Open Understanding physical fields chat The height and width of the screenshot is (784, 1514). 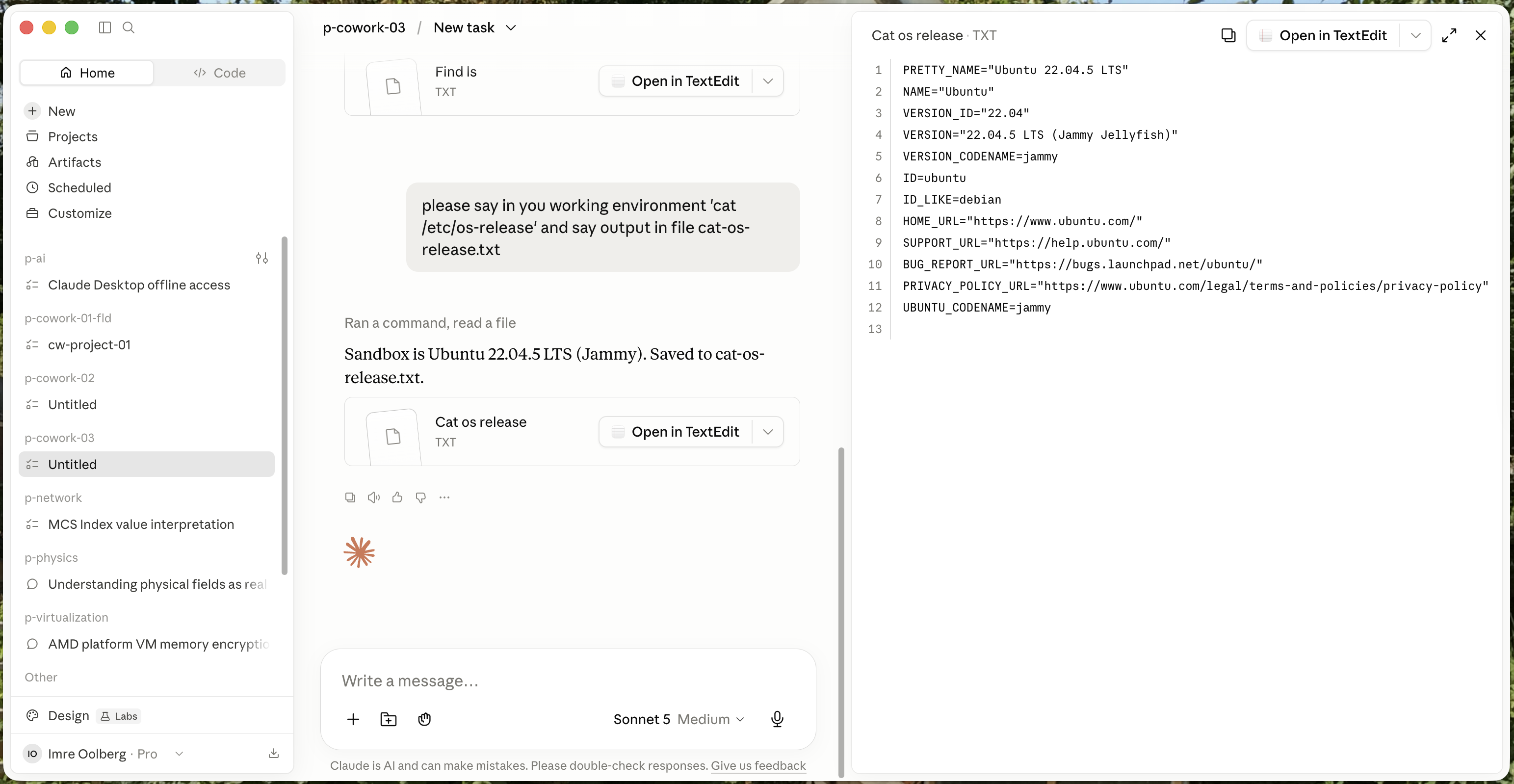tap(147, 584)
